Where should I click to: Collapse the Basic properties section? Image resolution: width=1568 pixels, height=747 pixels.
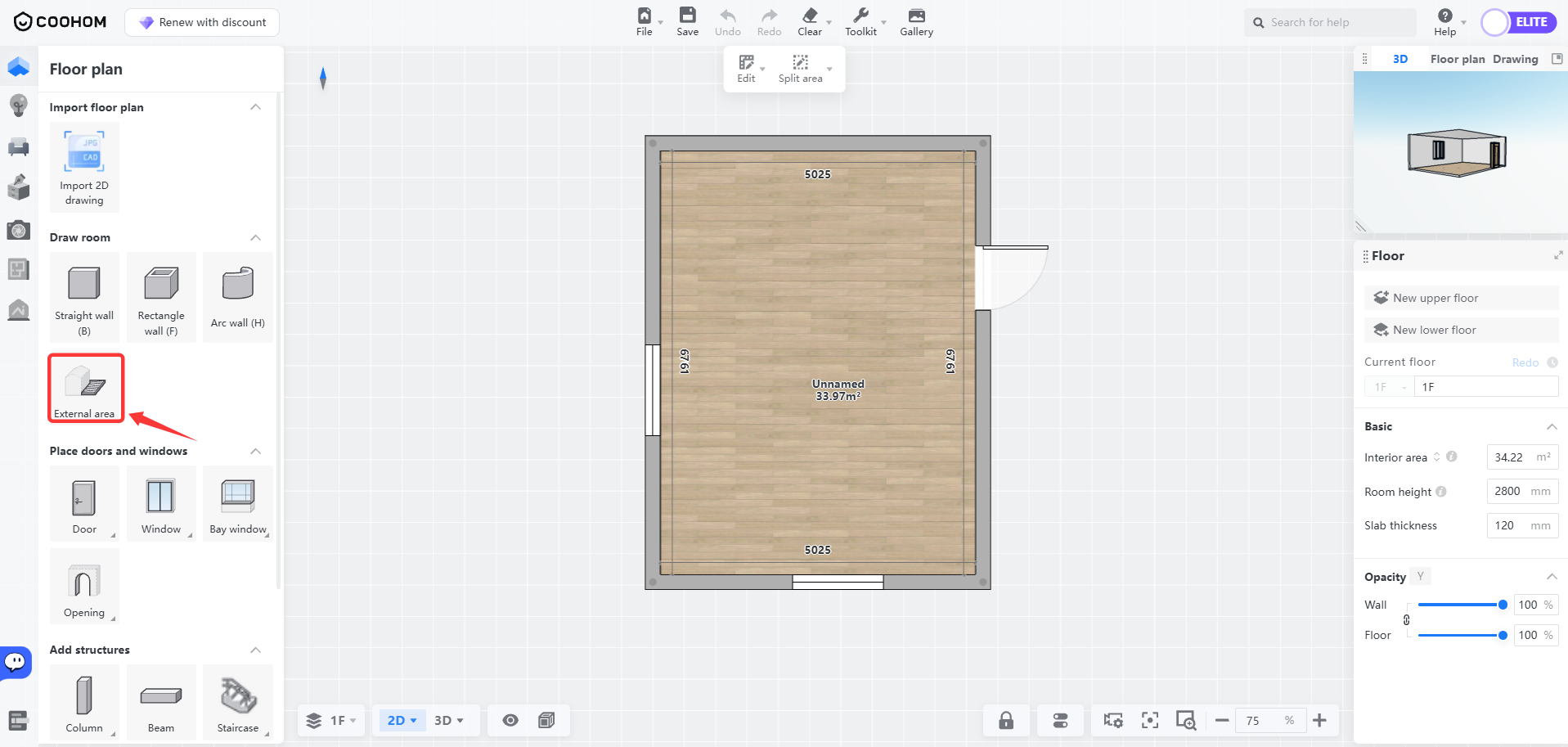[x=1551, y=426]
